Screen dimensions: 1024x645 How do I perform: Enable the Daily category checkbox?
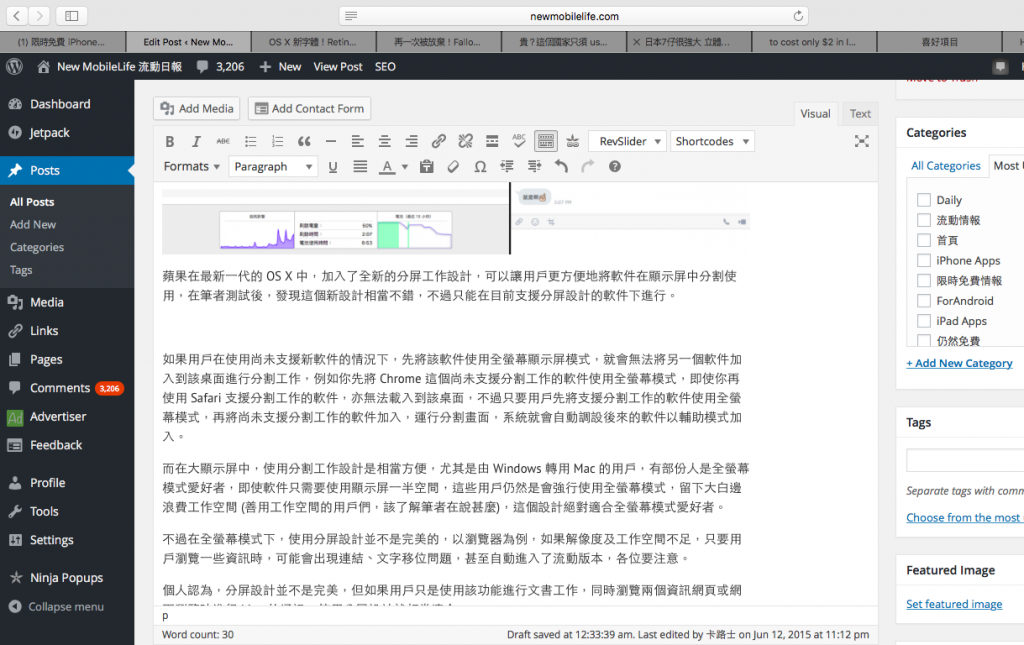[924, 199]
